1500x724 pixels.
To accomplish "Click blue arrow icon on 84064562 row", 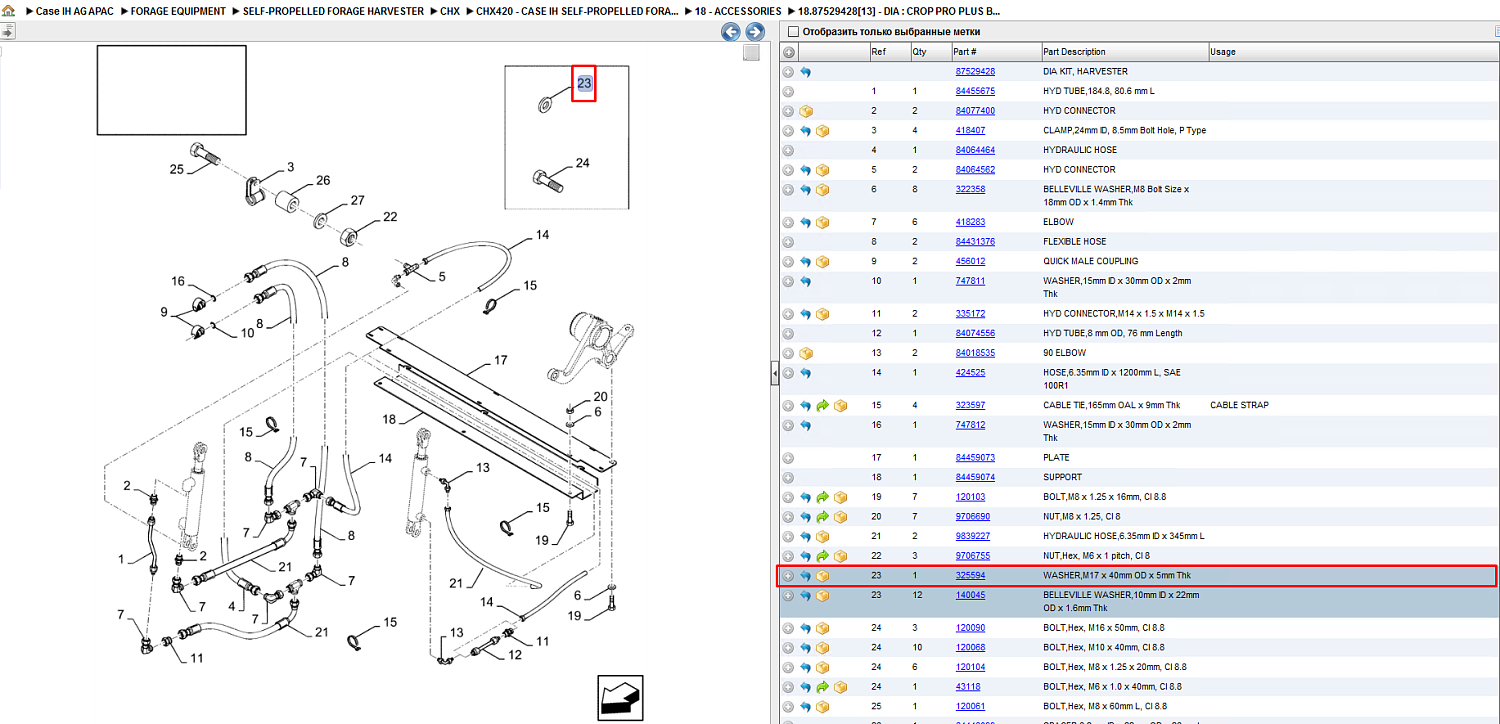I will (x=805, y=170).
